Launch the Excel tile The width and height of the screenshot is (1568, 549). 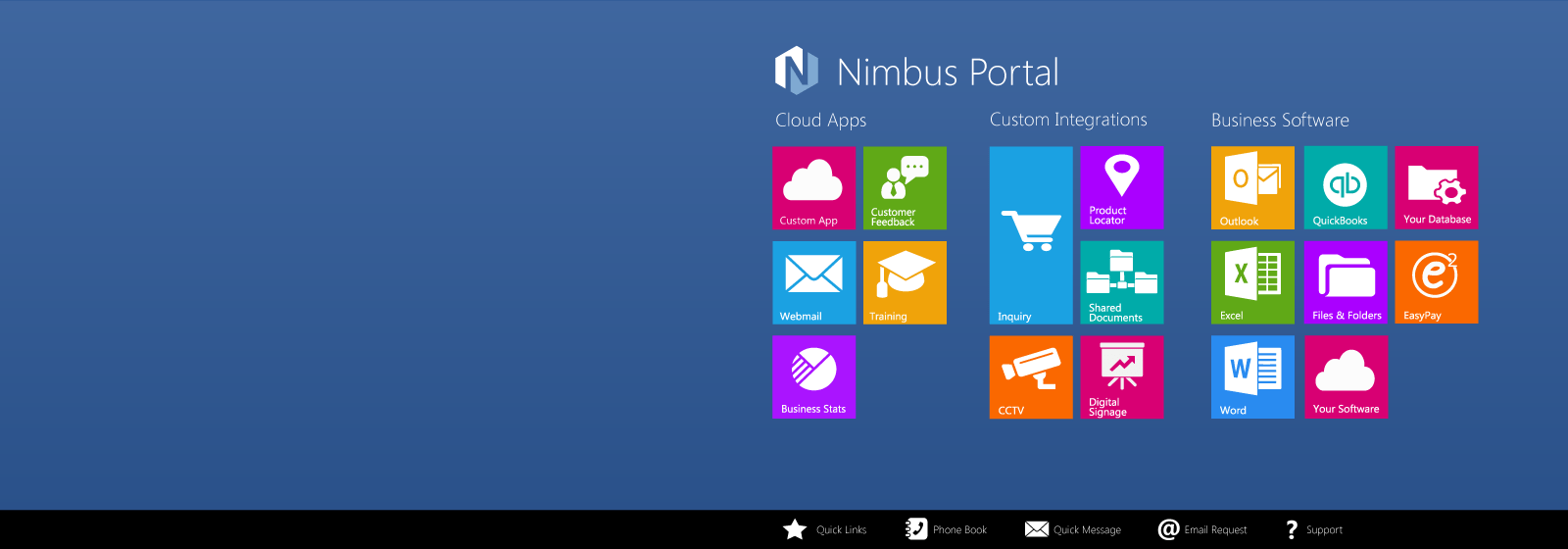pyautogui.click(x=1252, y=282)
